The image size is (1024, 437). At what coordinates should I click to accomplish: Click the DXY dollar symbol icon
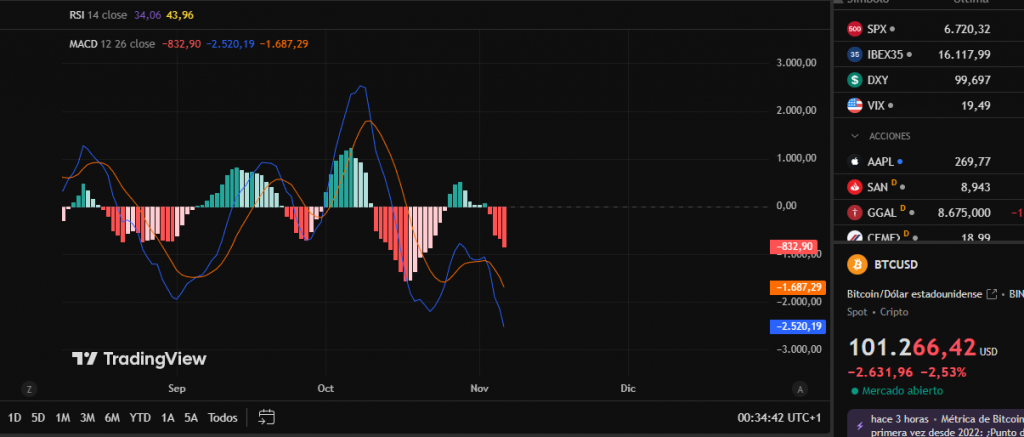click(855, 80)
